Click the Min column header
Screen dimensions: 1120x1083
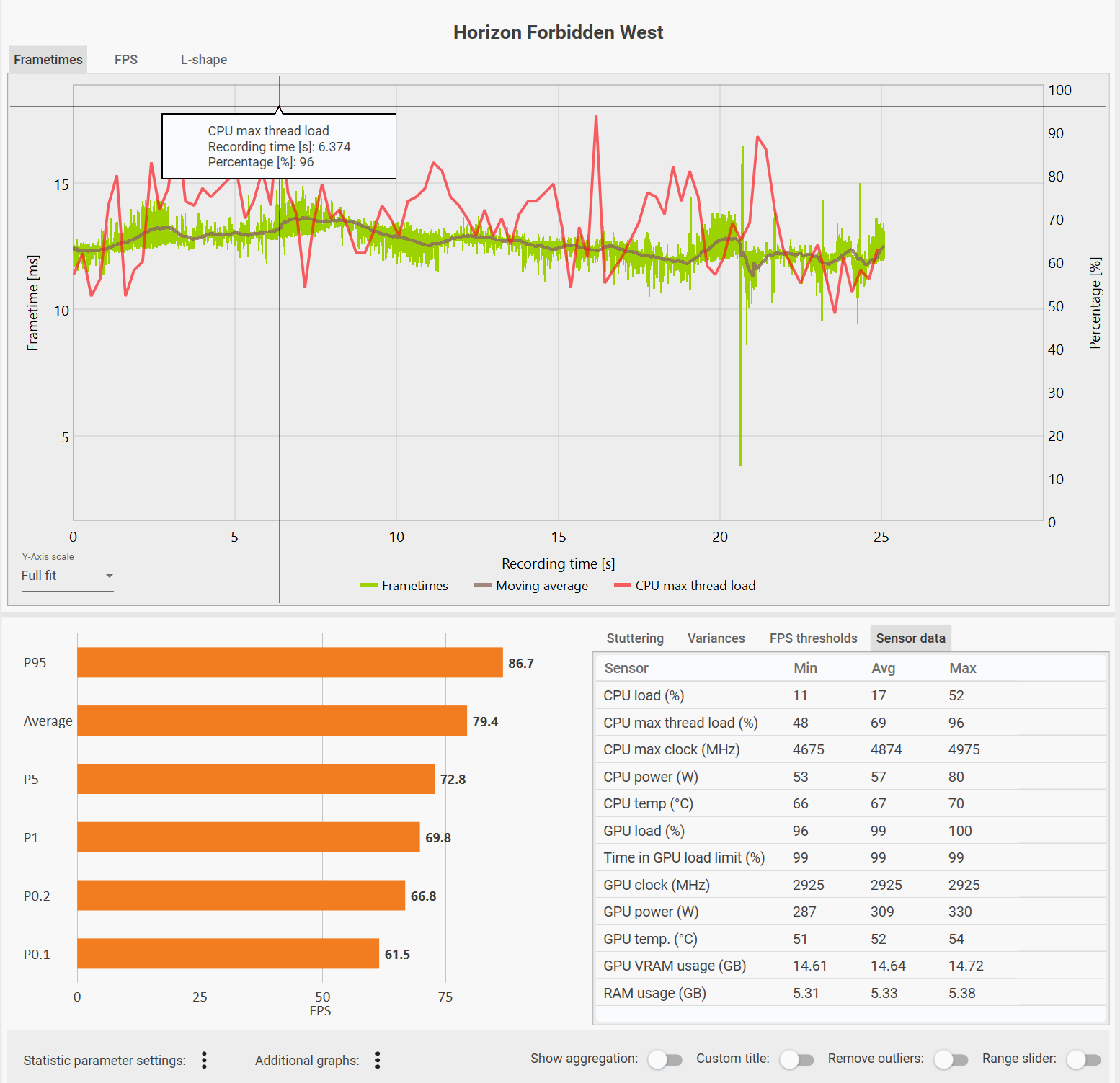point(805,668)
